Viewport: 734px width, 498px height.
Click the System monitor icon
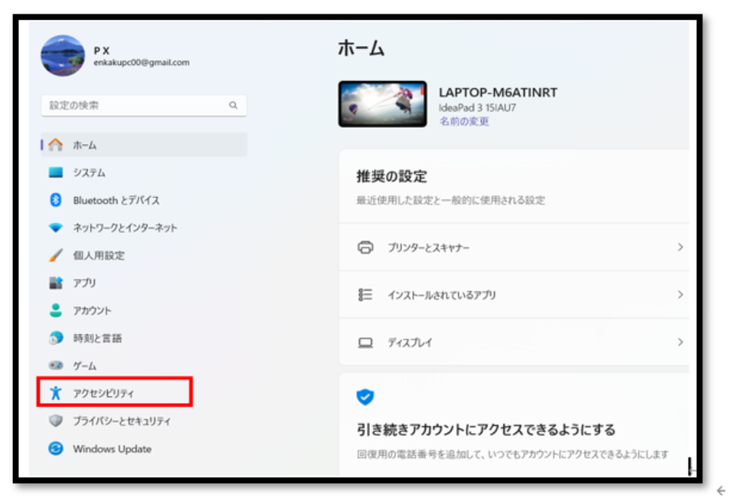[x=56, y=172]
